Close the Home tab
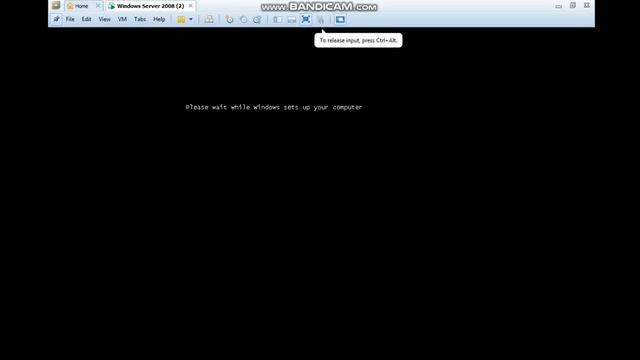This screenshot has height=360, width=640. pos(98,6)
